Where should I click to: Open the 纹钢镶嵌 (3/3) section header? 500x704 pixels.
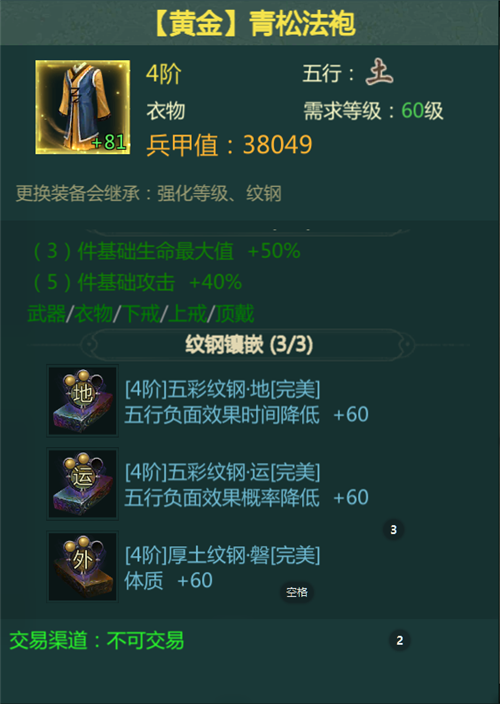click(249, 345)
